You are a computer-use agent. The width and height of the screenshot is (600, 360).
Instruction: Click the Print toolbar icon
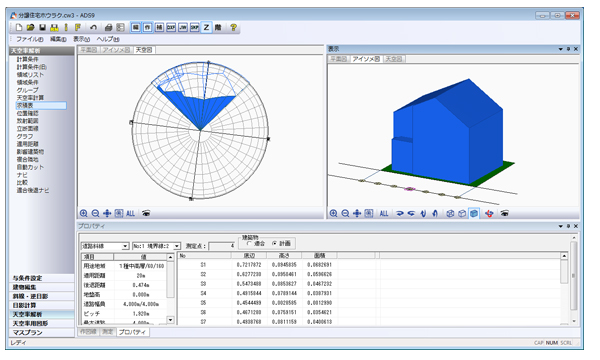tap(109, 28)
